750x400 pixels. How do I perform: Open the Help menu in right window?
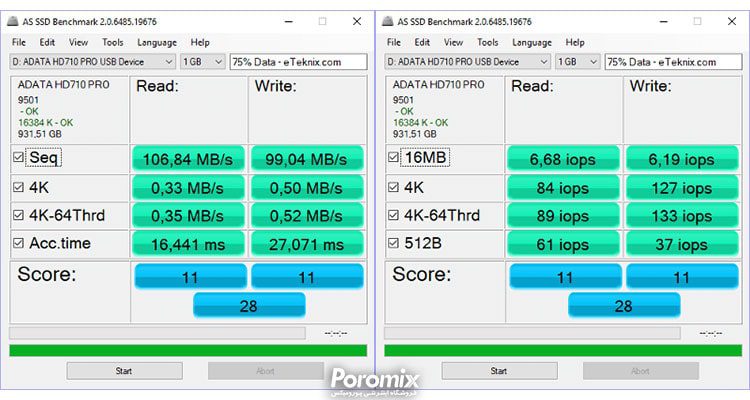point(575,43)
